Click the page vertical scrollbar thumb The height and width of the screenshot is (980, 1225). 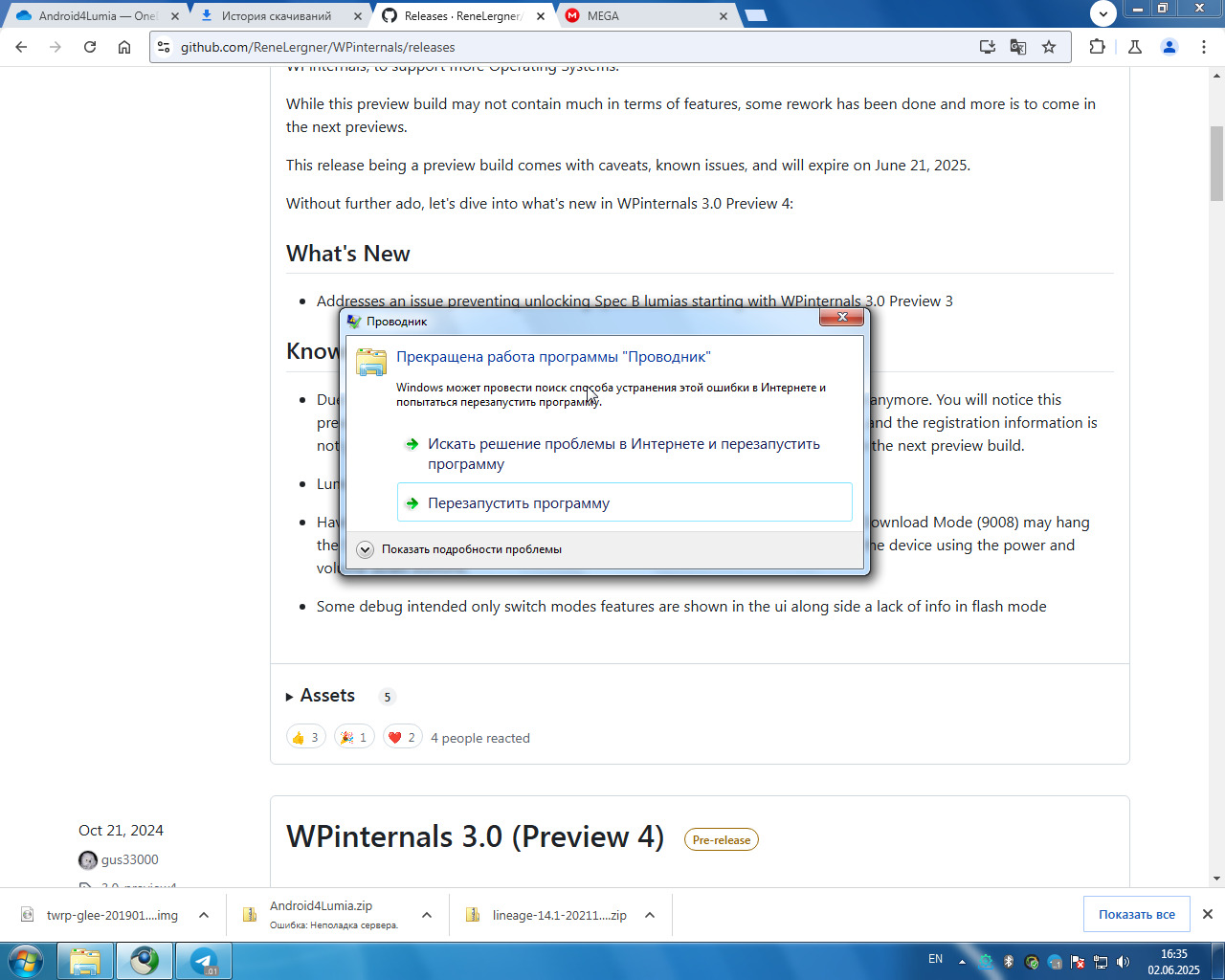[x=1216, y=163]
